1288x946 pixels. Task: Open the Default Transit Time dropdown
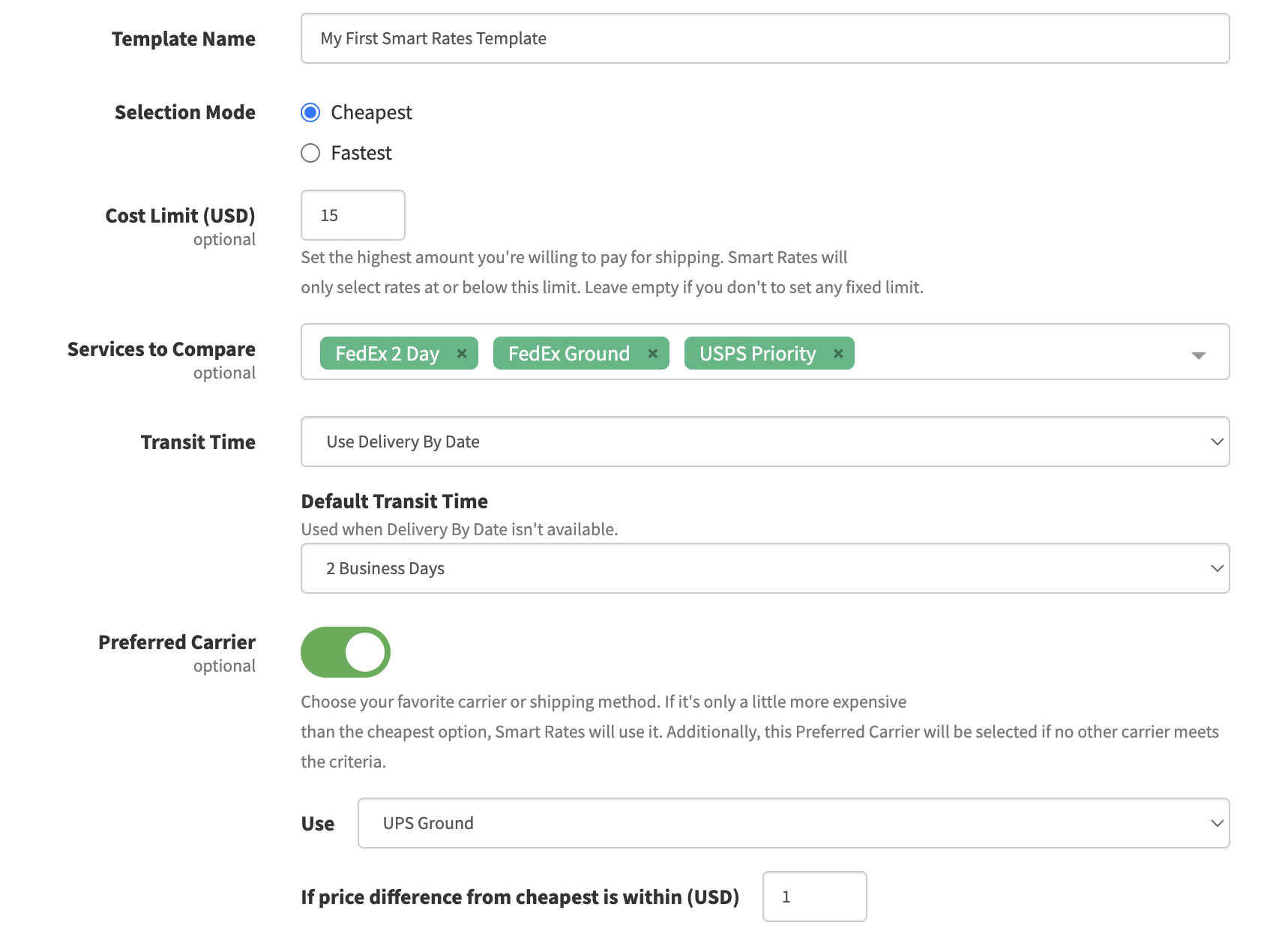pyautogui.click(x=765, y=568)
